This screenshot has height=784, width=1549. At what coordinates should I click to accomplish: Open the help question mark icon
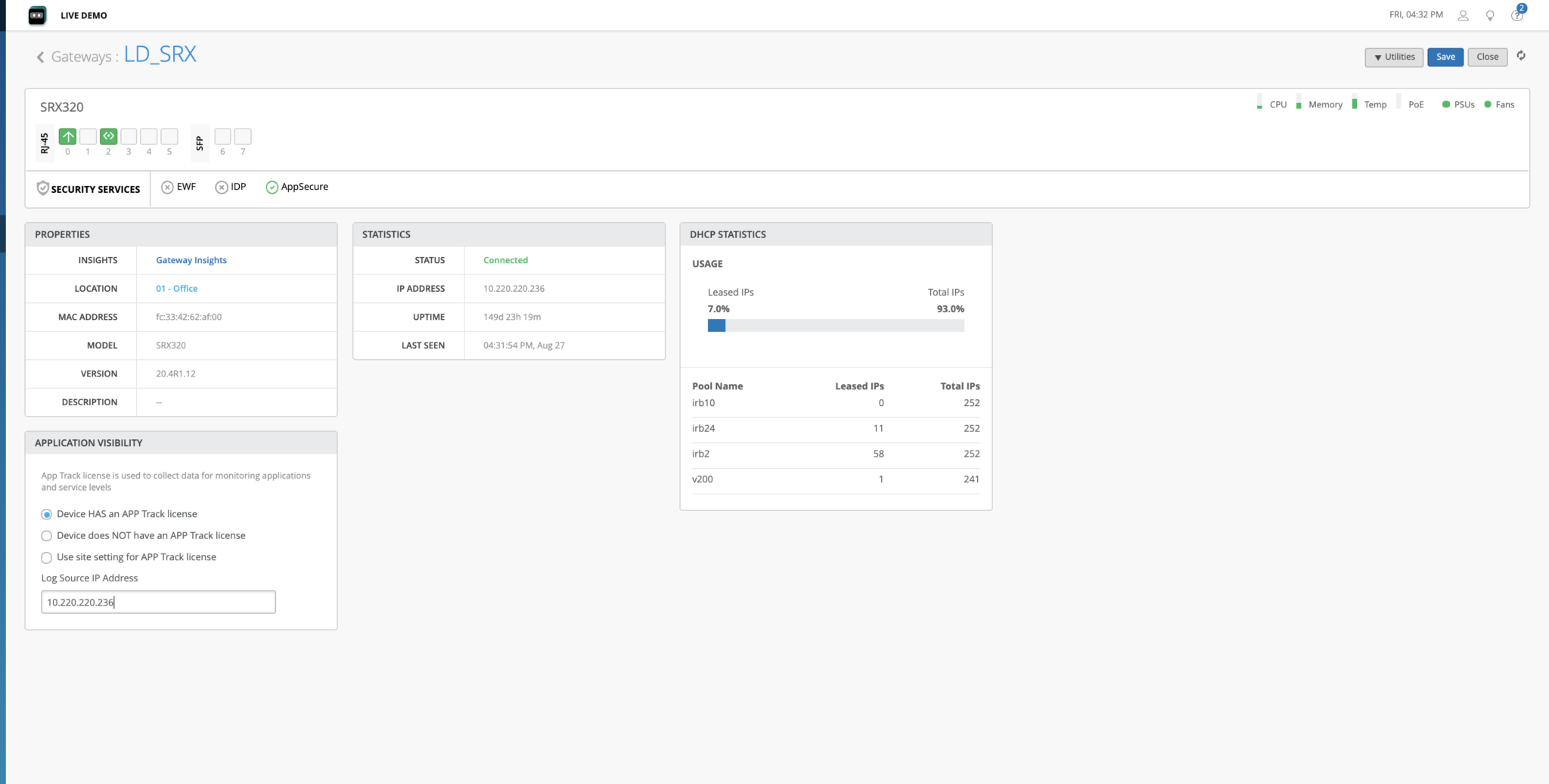tap(1516, 16)
